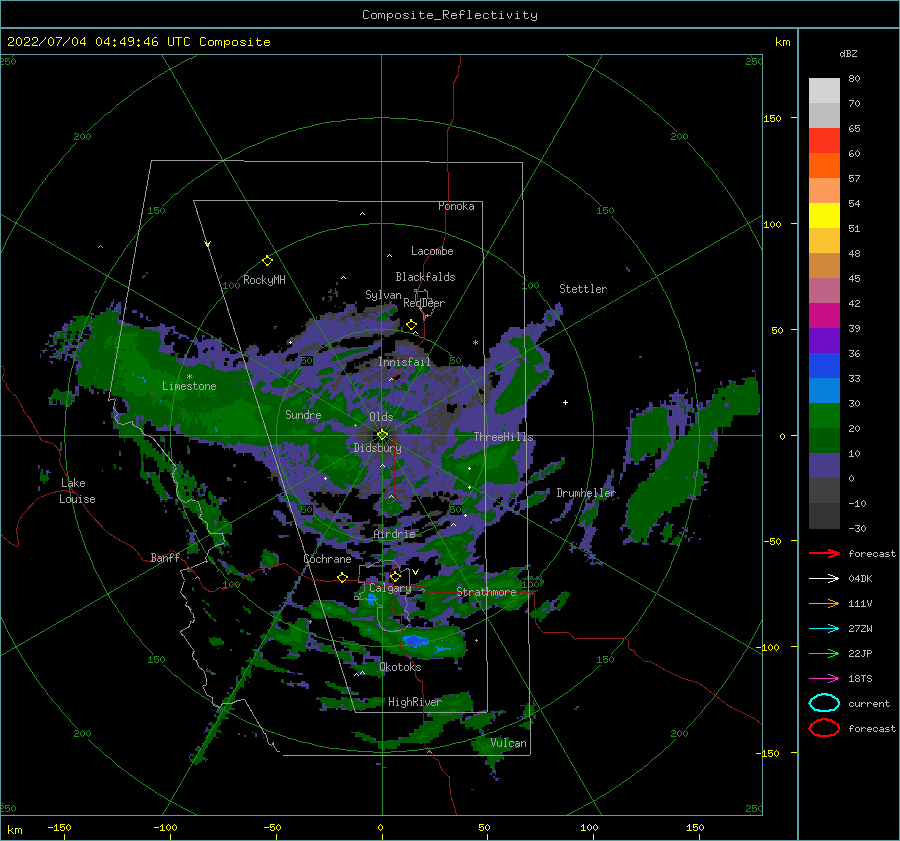Viewport: 900px width, 841px height.
Task: Click the -150 tick label on bottom axis
Action: [59, 828]
